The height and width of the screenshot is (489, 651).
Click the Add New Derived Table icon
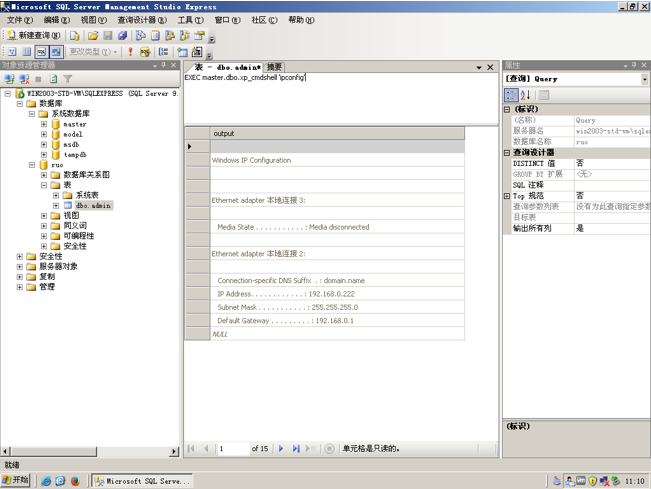click(197, 52)
